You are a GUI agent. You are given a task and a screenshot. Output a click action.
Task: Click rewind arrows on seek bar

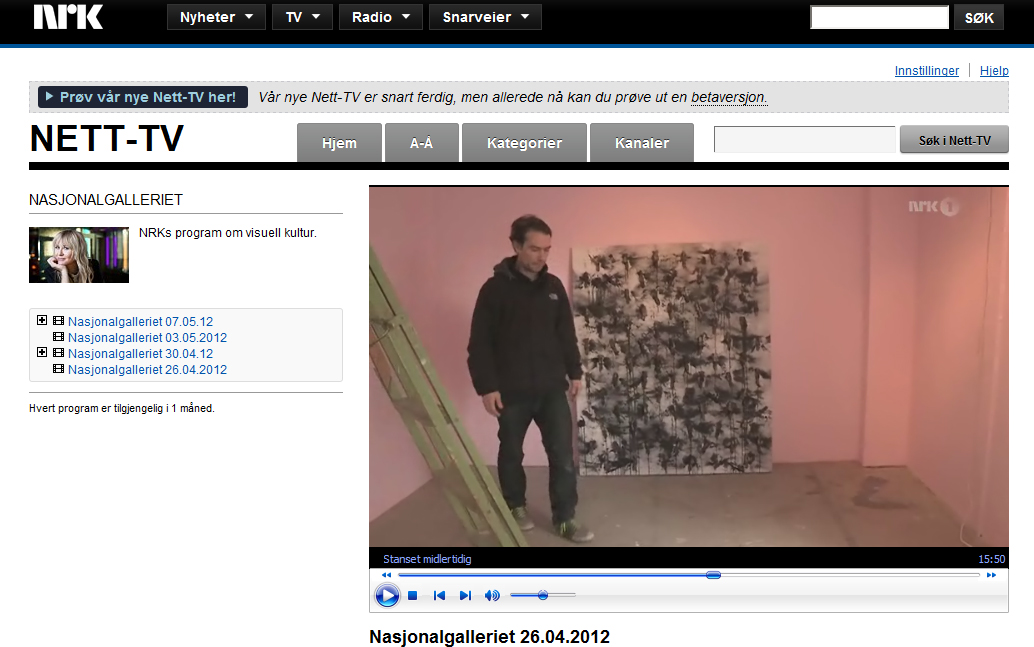point(386,575)
